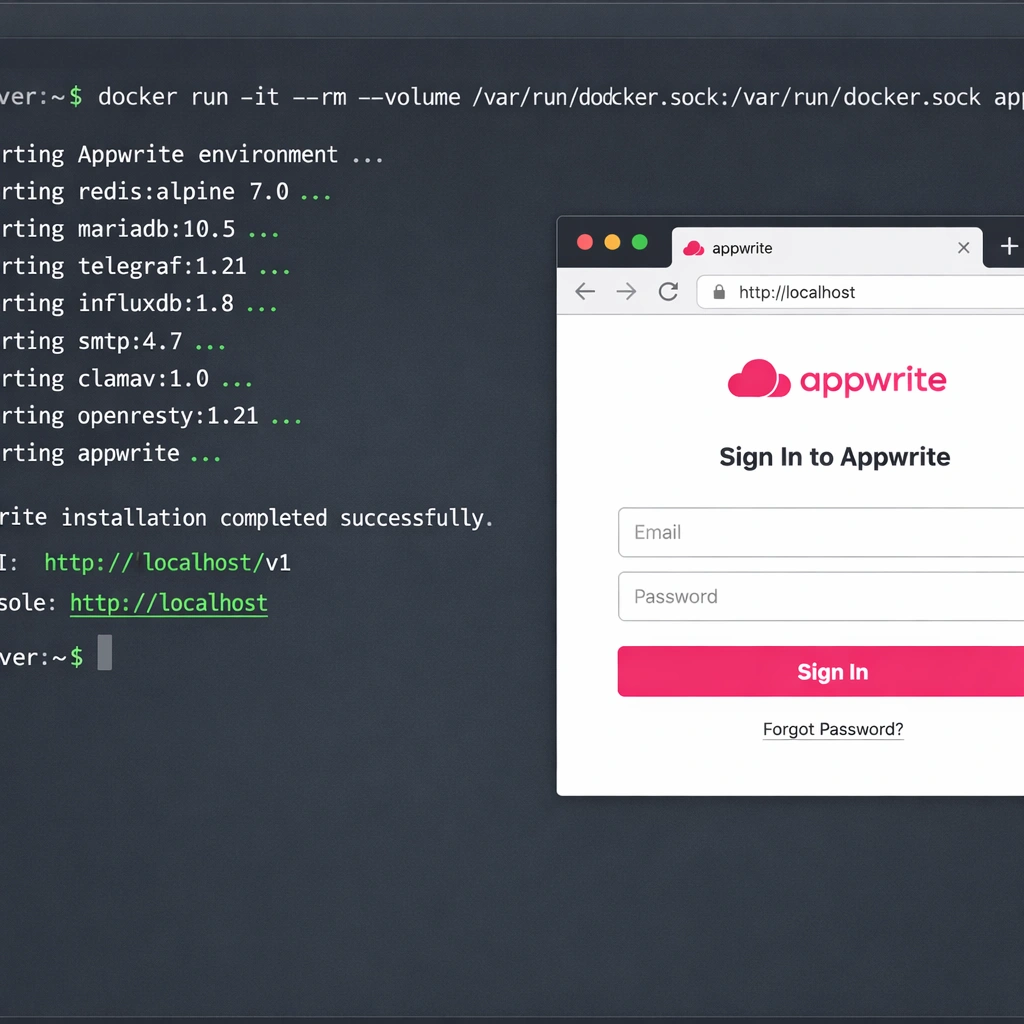The height and width of the screenshot is (1024, 1024).
Task: Close the appwrite browser tab
Action: pyautogui.click(x=963, y=248)
